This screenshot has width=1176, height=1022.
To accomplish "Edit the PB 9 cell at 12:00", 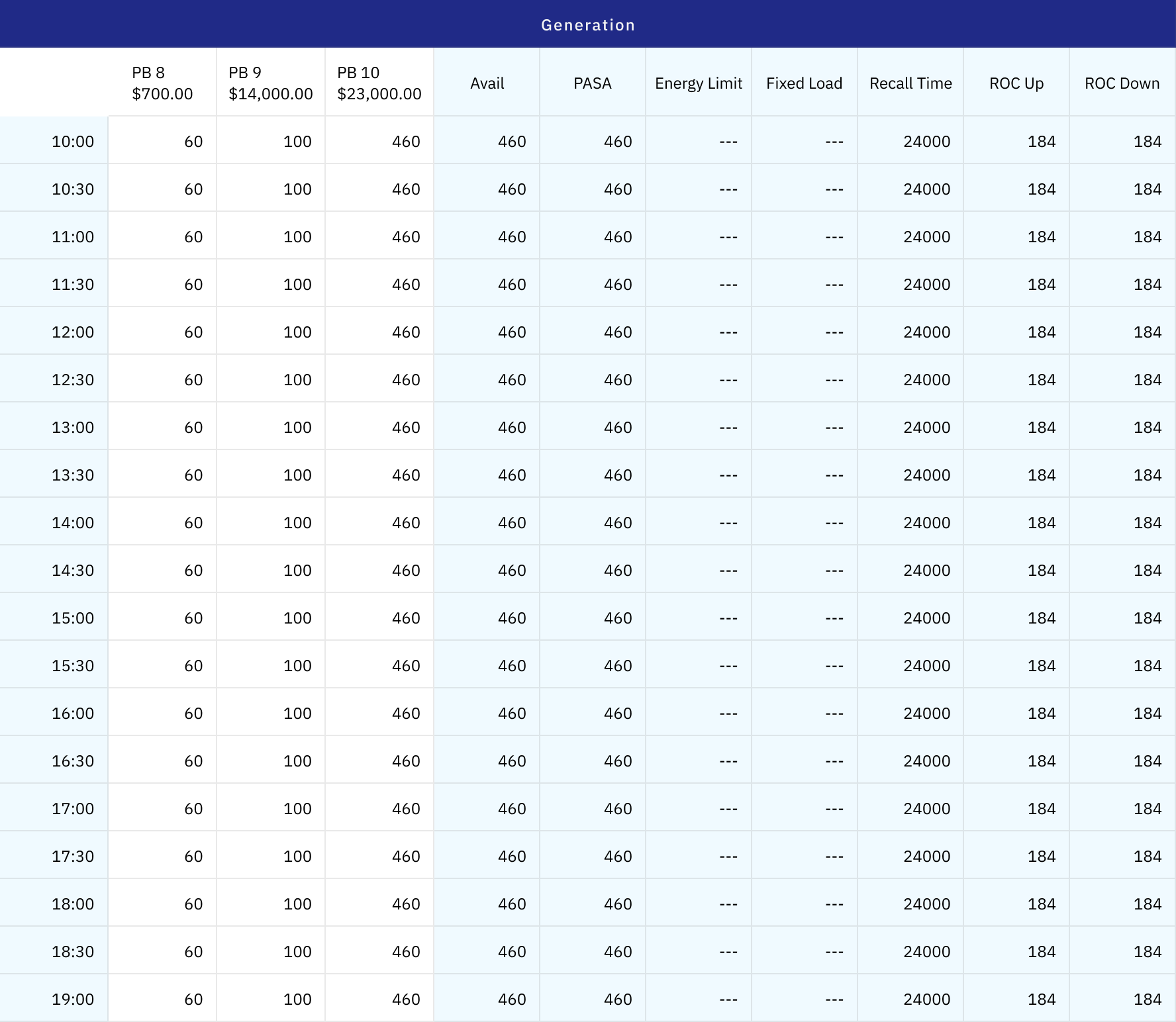I will coord(271,332).
